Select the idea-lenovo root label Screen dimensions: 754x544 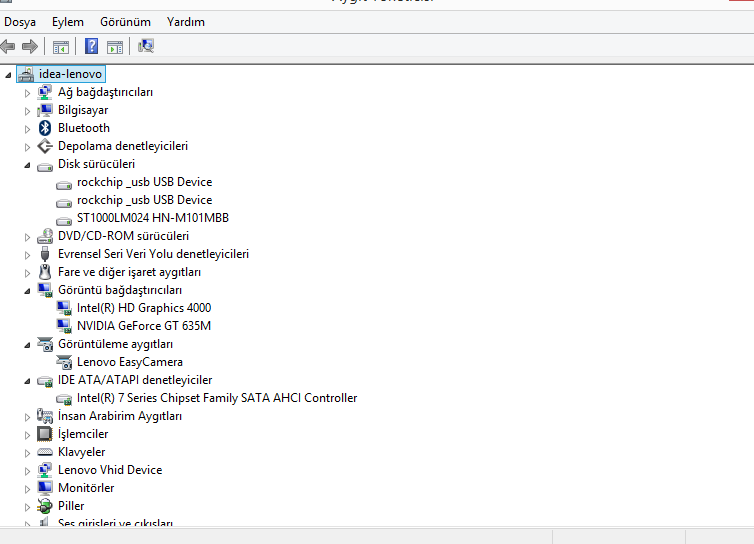tap(70, 74)
